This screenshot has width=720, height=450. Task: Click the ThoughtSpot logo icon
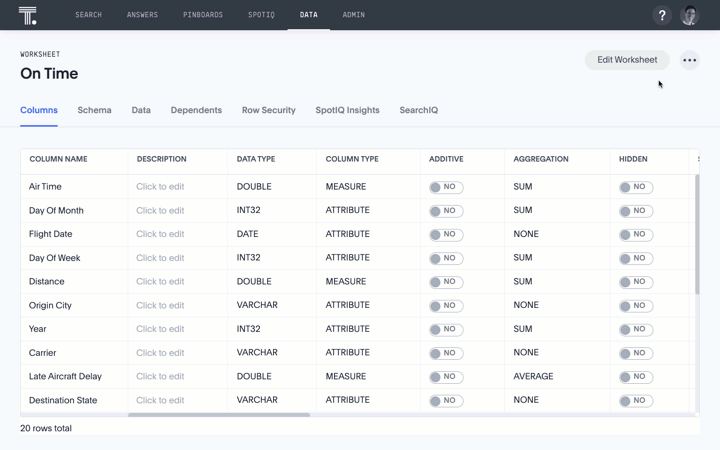28,16
